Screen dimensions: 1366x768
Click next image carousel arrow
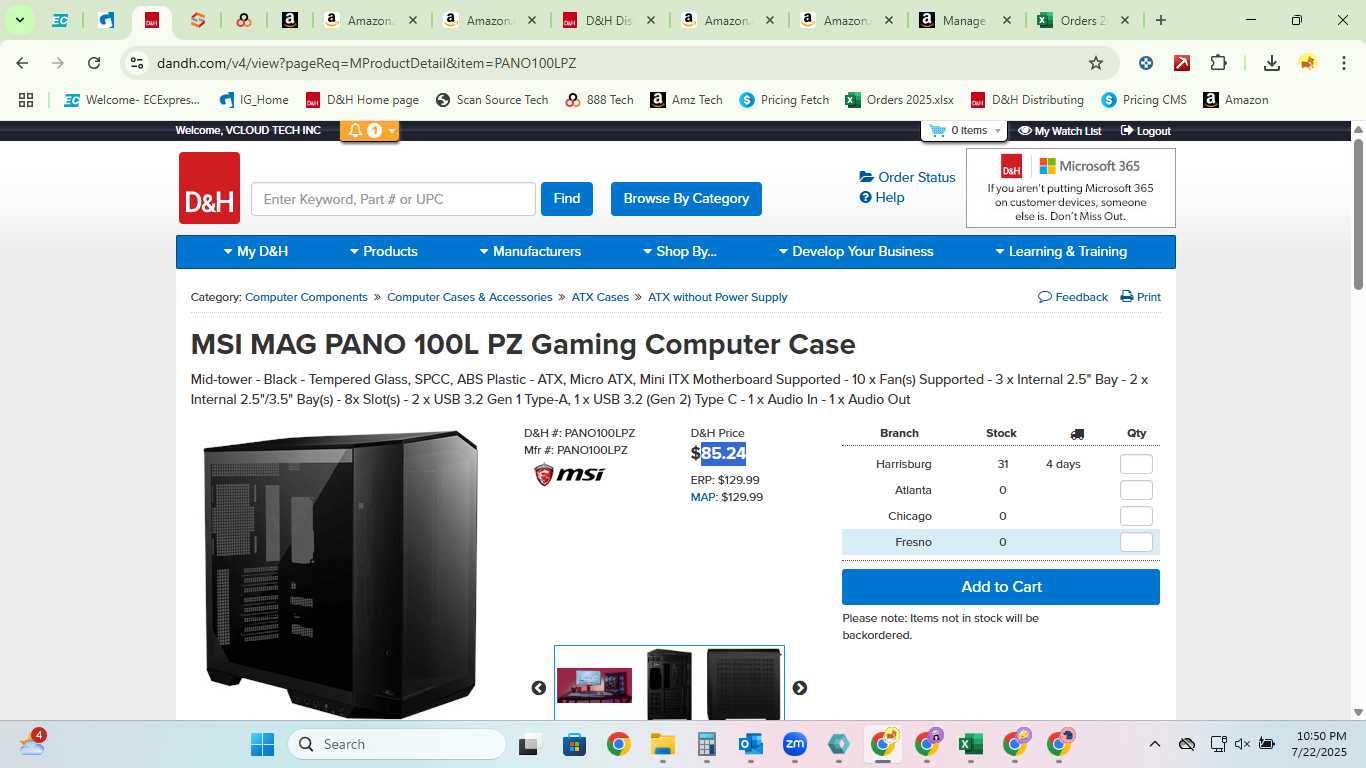[800, 688]
